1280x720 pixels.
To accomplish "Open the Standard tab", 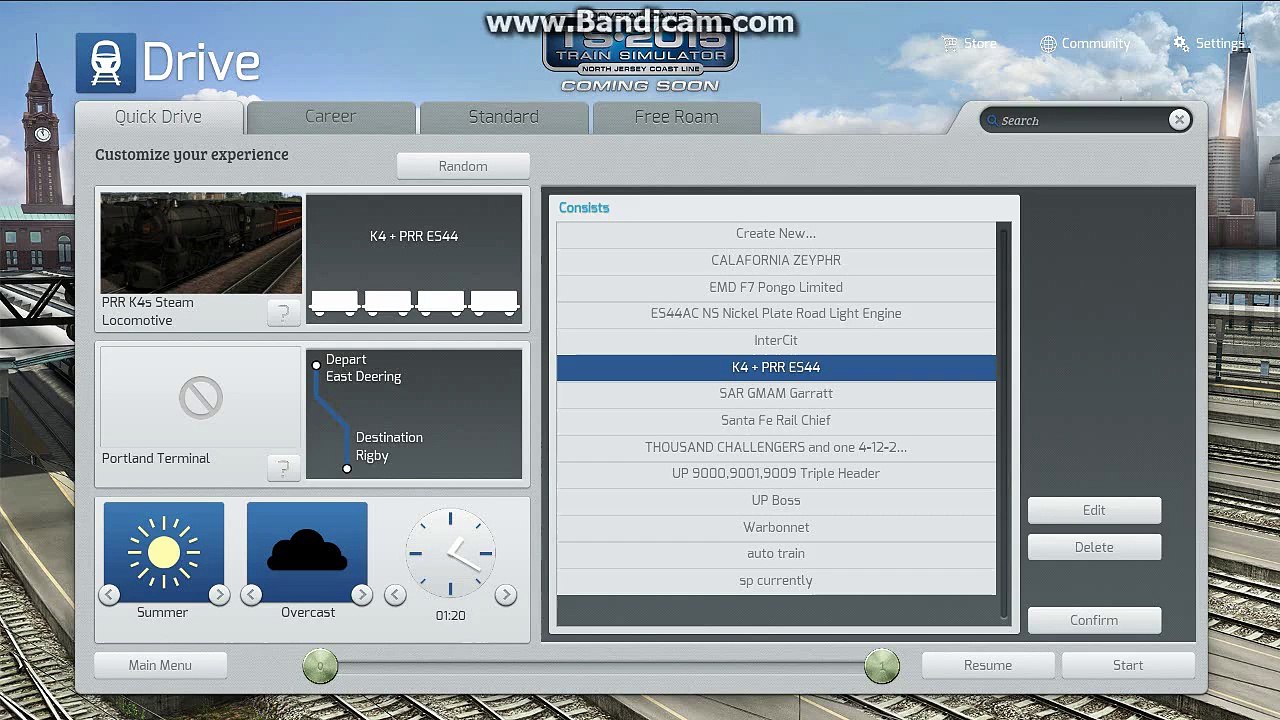I will 504,117.
